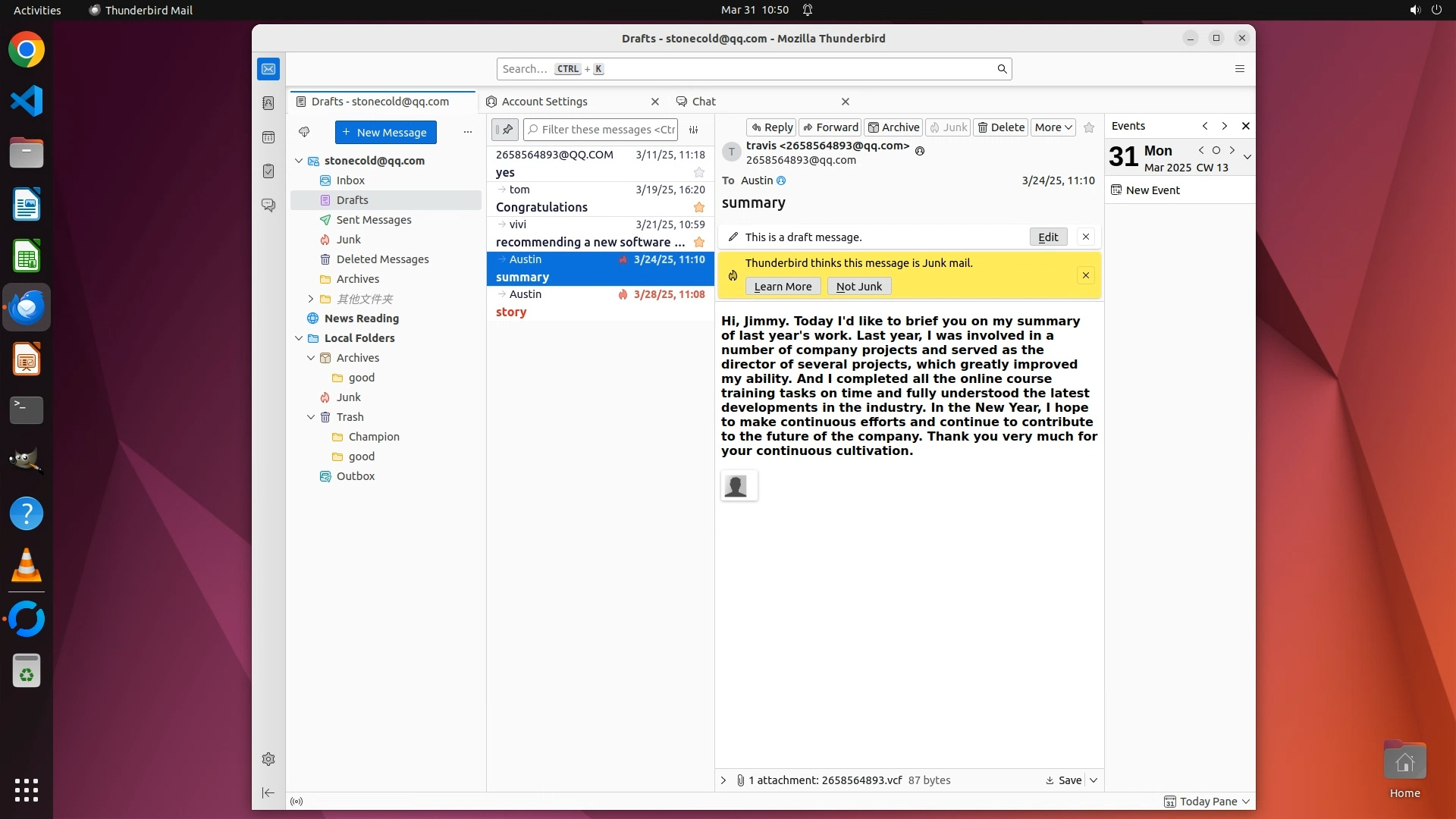Toggle the Quick Filter pin button
Screen dimensions: 1456x819
505,130
